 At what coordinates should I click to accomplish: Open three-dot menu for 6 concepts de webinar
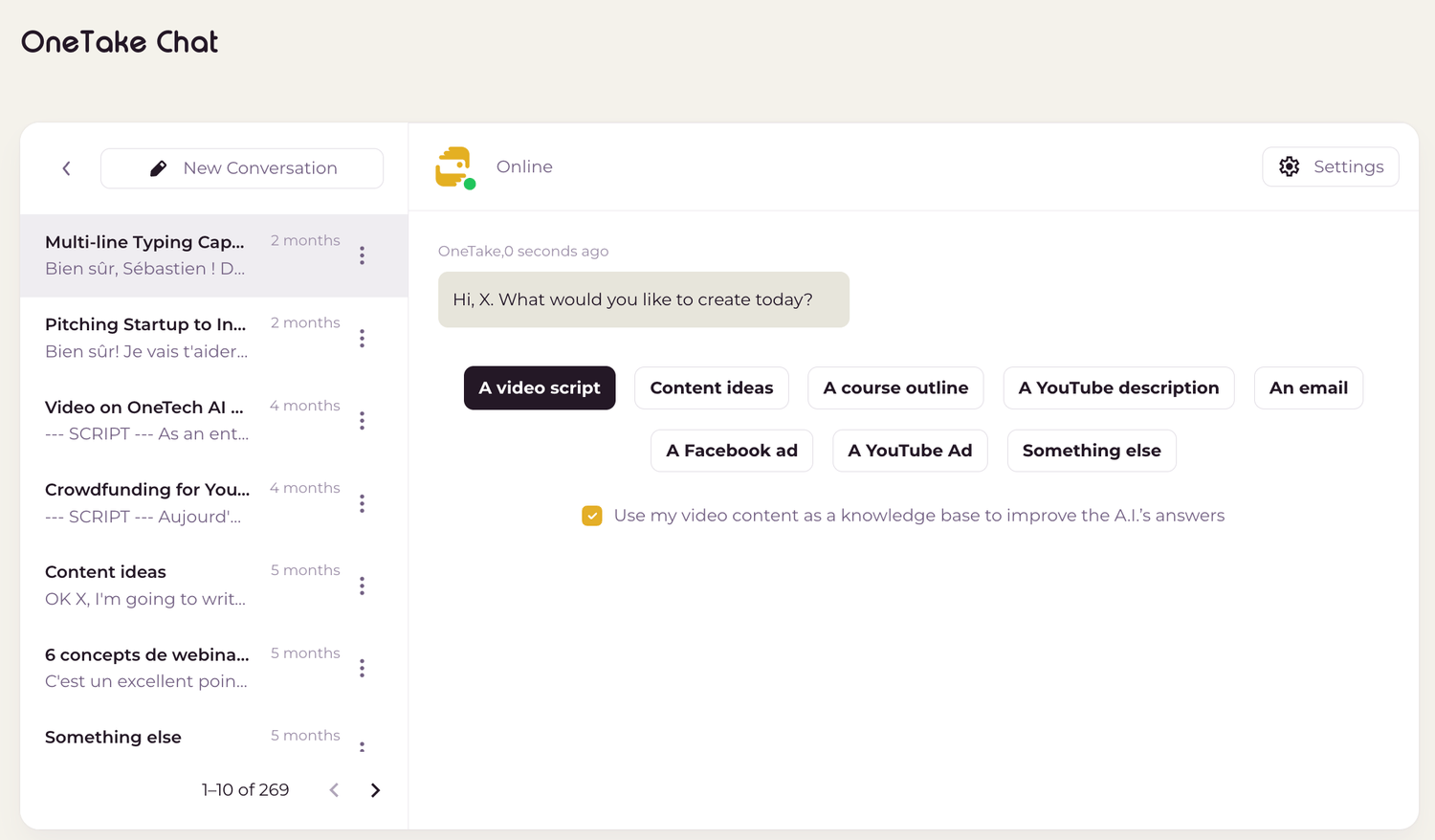[362, 668]
